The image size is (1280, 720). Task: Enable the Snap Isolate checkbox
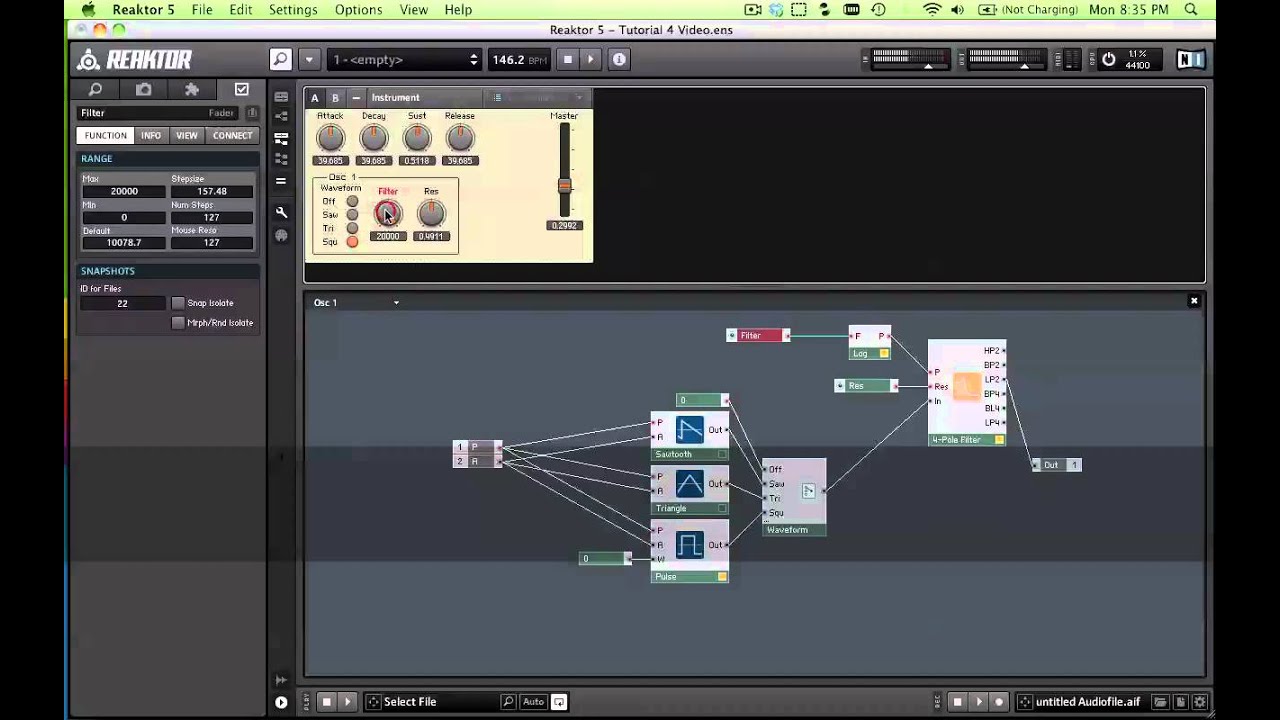tap(178, 303)
